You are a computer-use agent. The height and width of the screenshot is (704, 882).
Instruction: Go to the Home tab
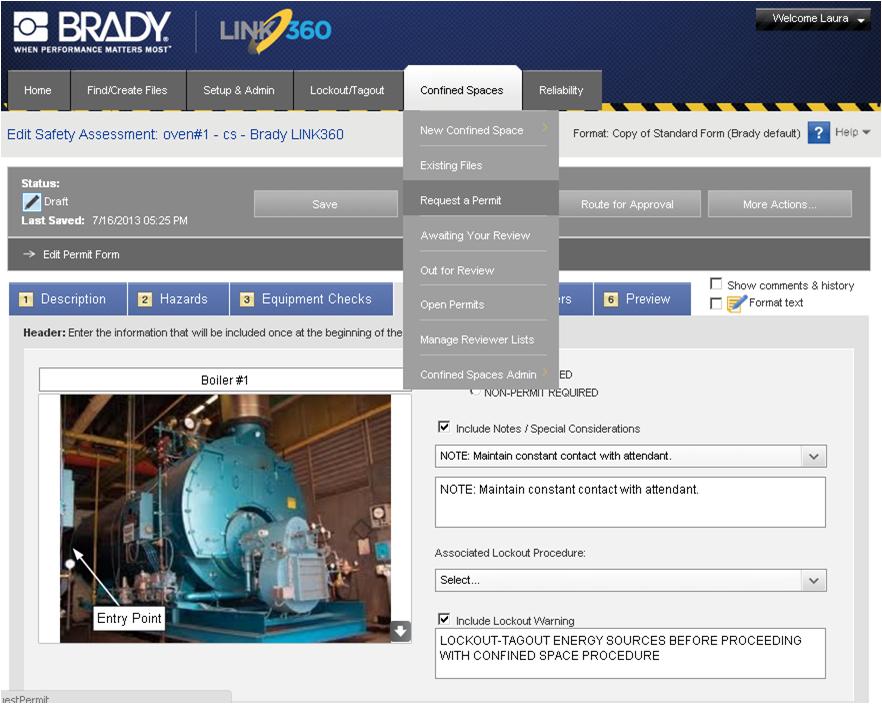tap(38, 90)
